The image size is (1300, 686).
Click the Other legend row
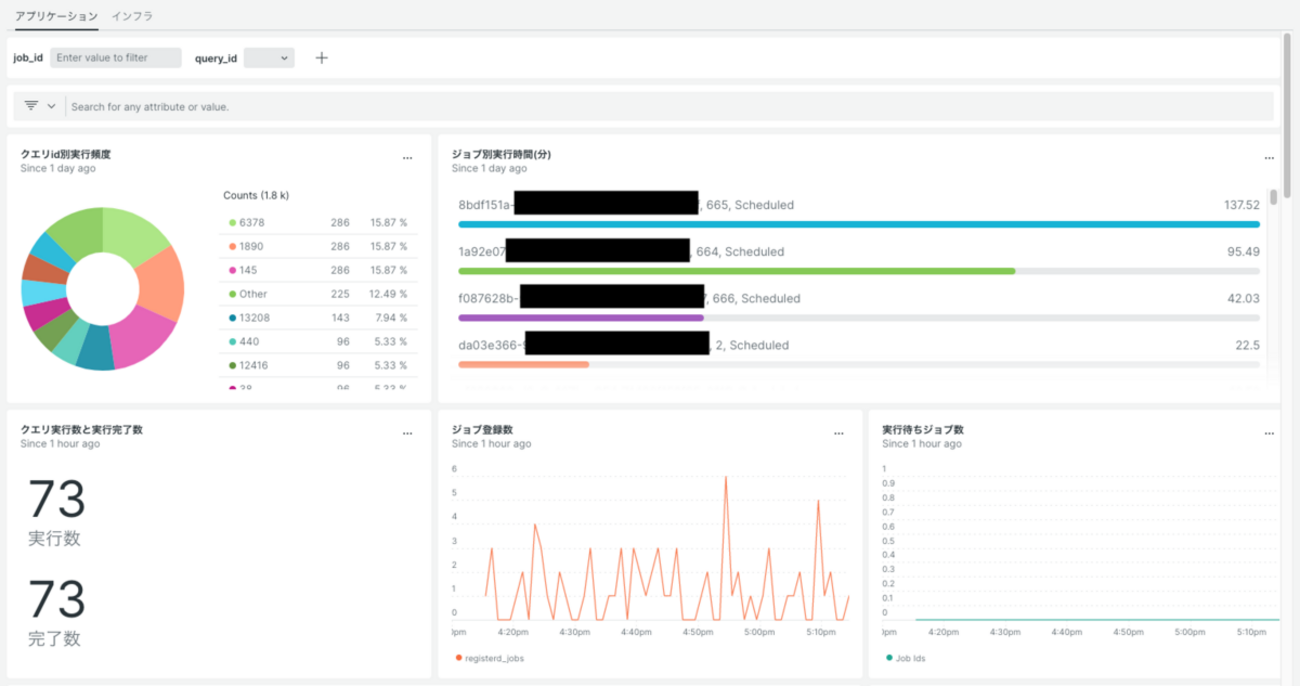pyautogui.click(x=317, y=294)
